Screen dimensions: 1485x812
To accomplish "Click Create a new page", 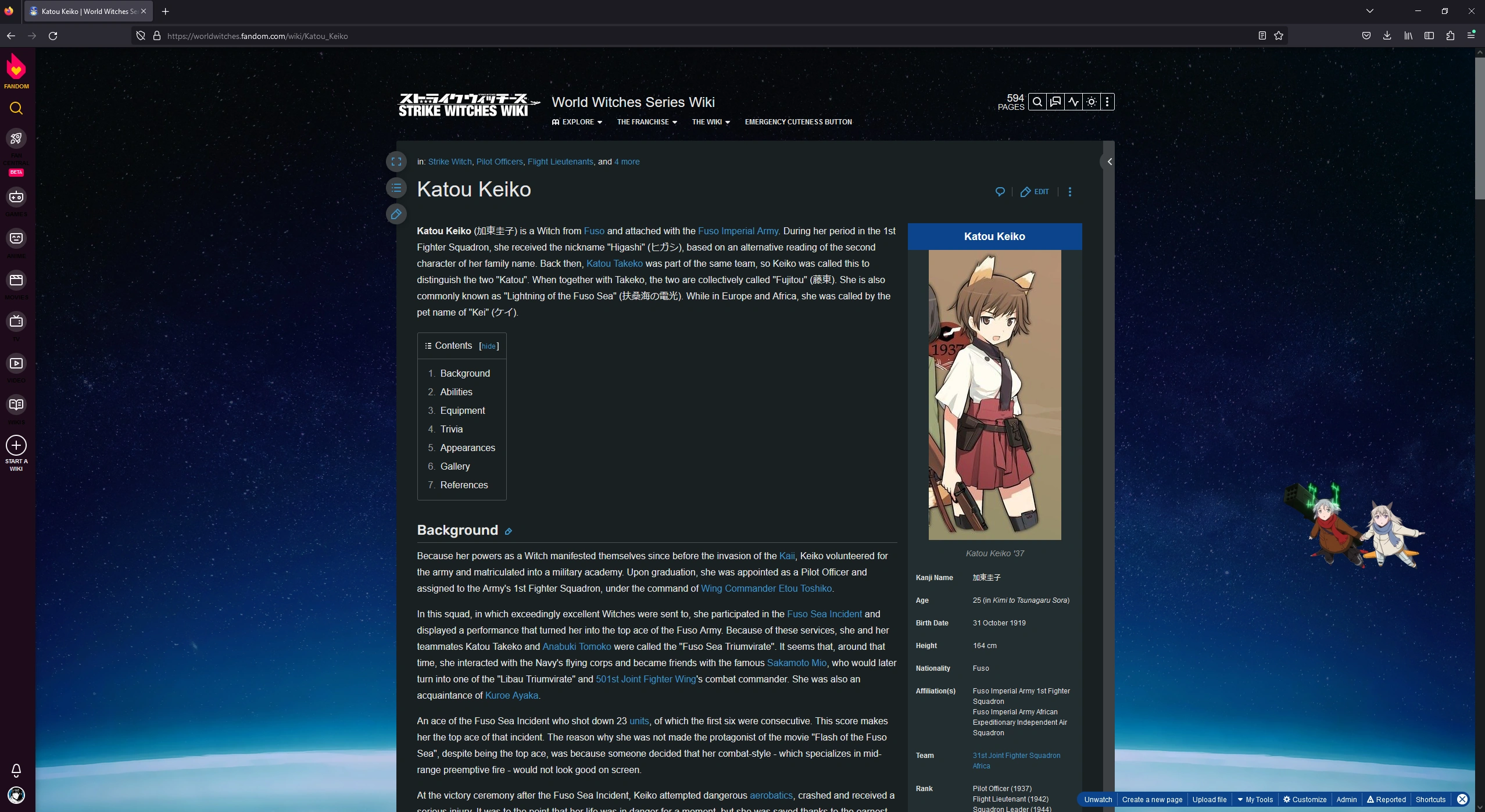I will [x=1152, y=799].
